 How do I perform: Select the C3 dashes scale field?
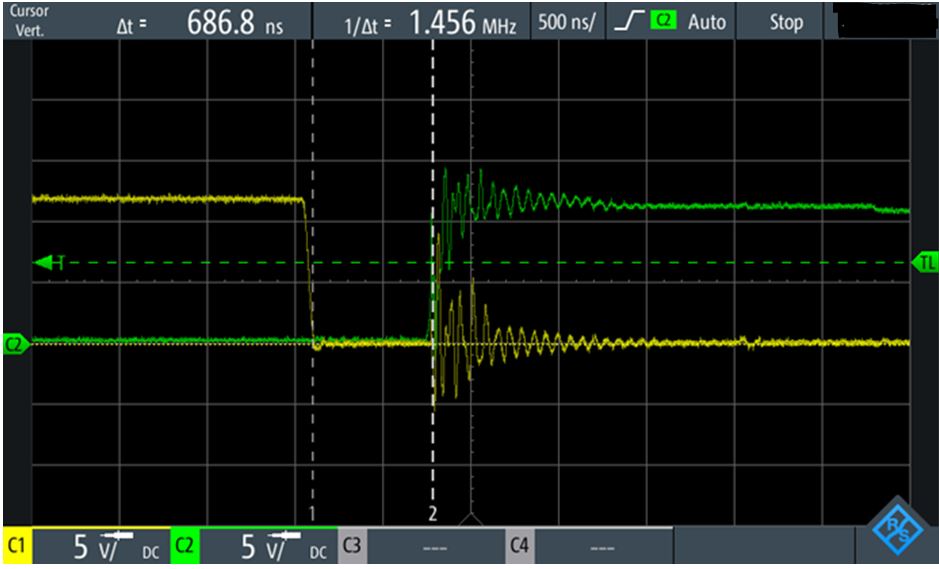pos(436,547)
